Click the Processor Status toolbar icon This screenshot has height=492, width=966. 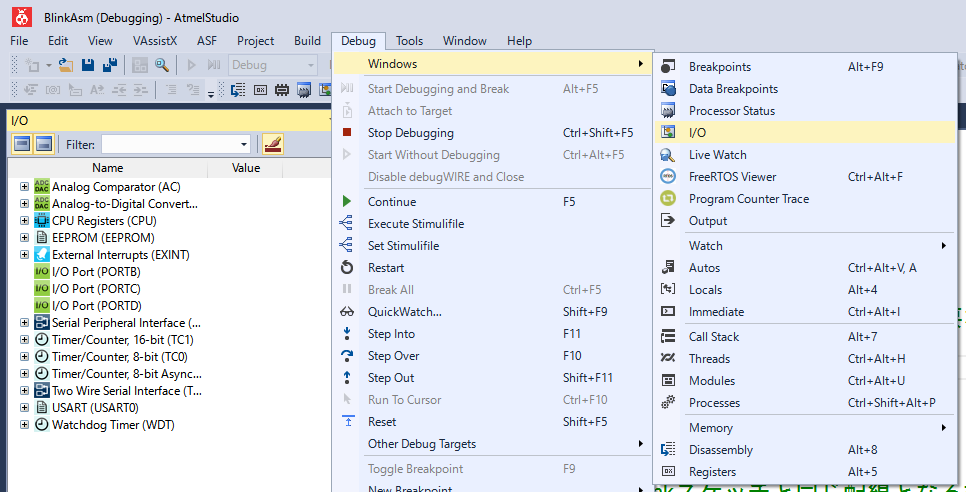(304, 90)
